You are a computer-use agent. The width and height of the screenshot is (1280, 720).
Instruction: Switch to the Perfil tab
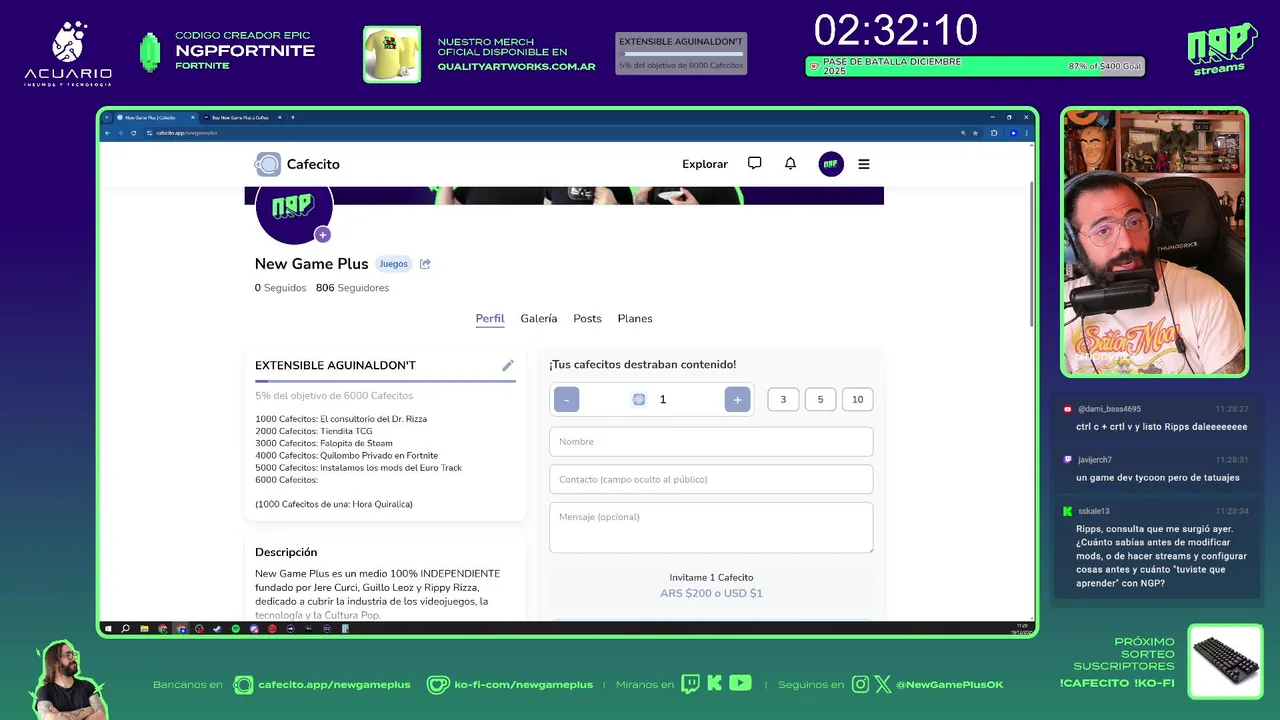pos(490,319)
